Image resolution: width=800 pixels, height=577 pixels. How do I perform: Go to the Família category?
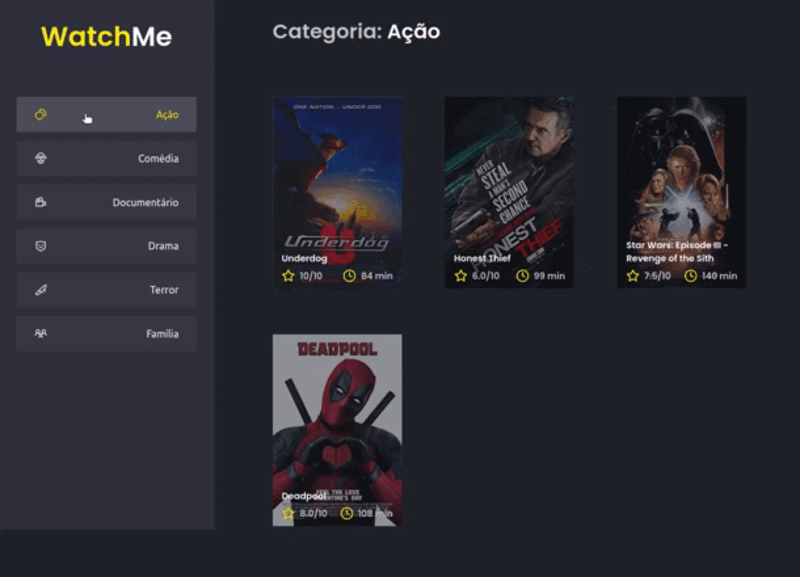[x=106, y=334]
